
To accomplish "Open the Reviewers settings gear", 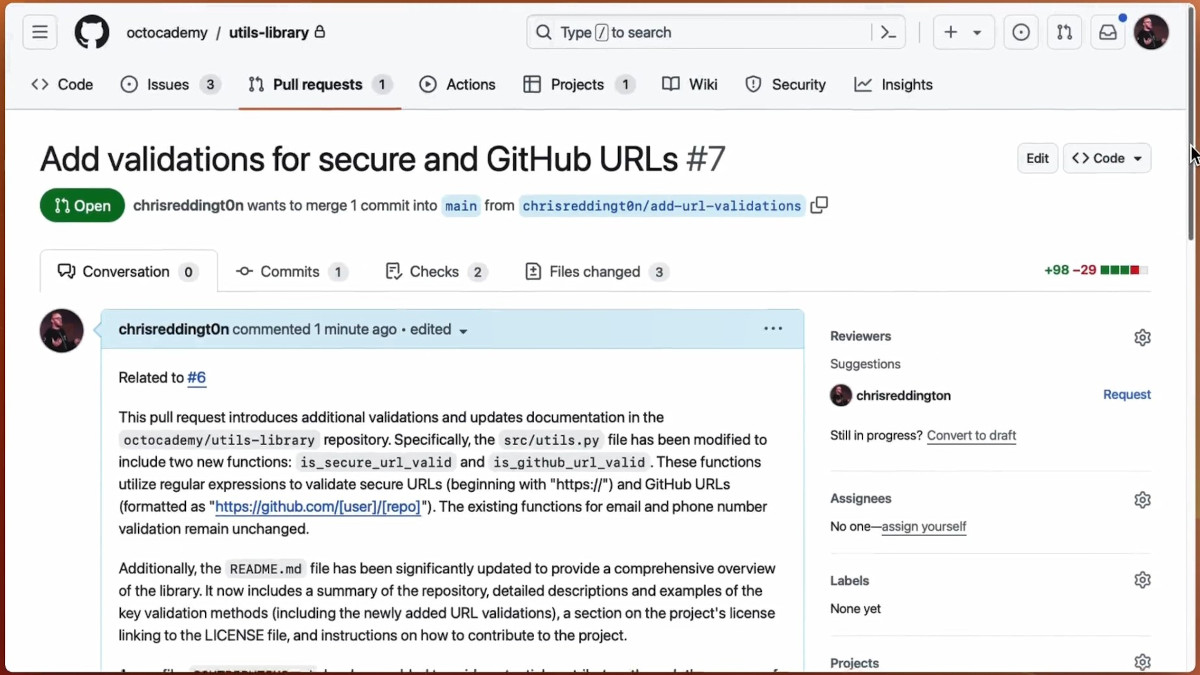I will pos(1142,337).
